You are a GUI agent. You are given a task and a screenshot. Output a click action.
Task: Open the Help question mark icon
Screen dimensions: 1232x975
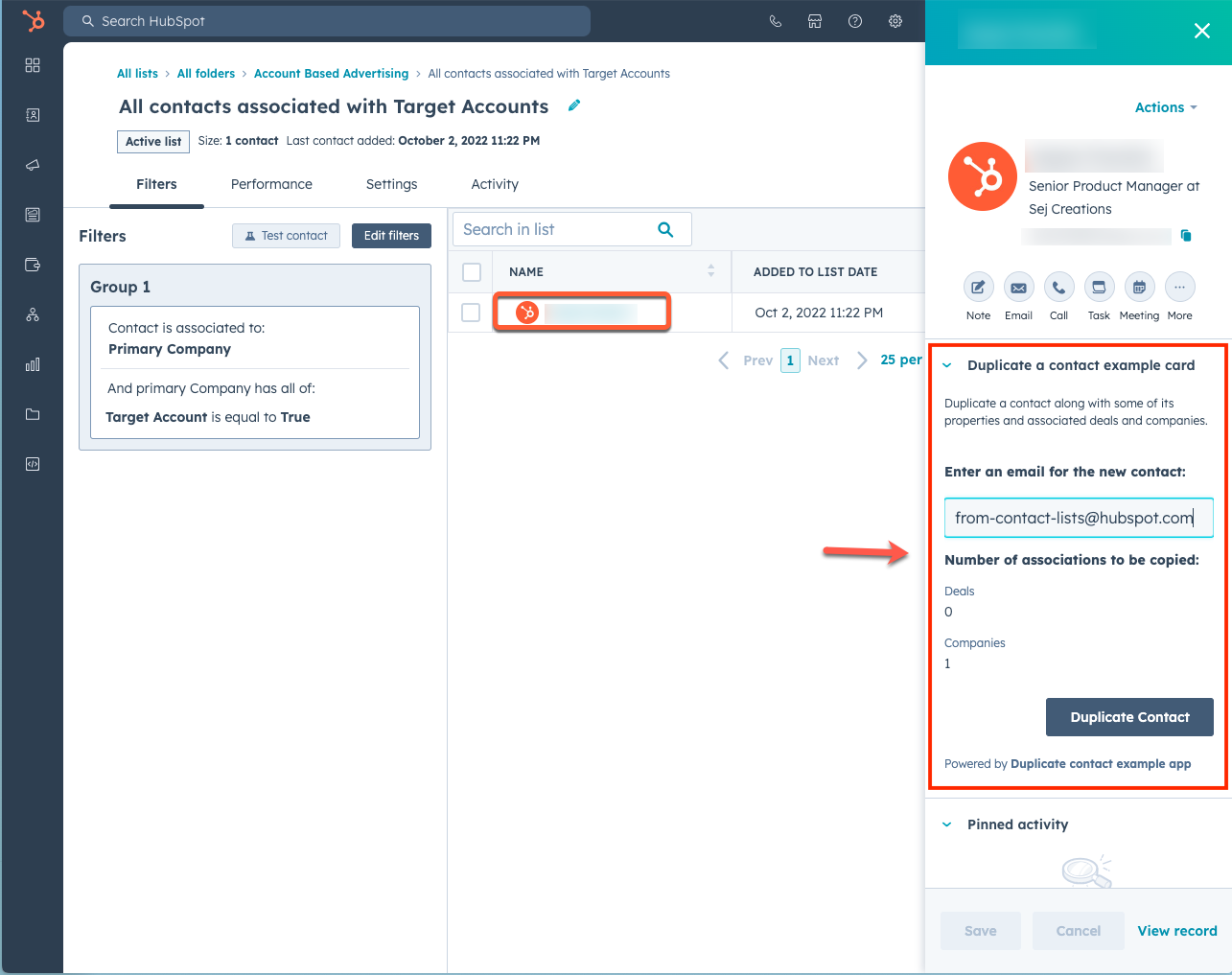(x=855, y=21)
